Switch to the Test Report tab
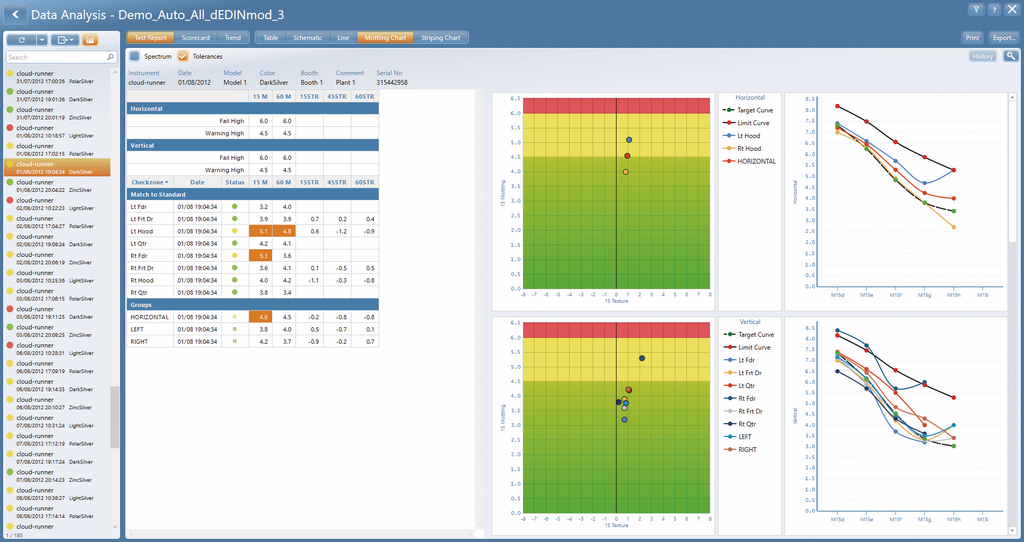 tap(150, 38)
